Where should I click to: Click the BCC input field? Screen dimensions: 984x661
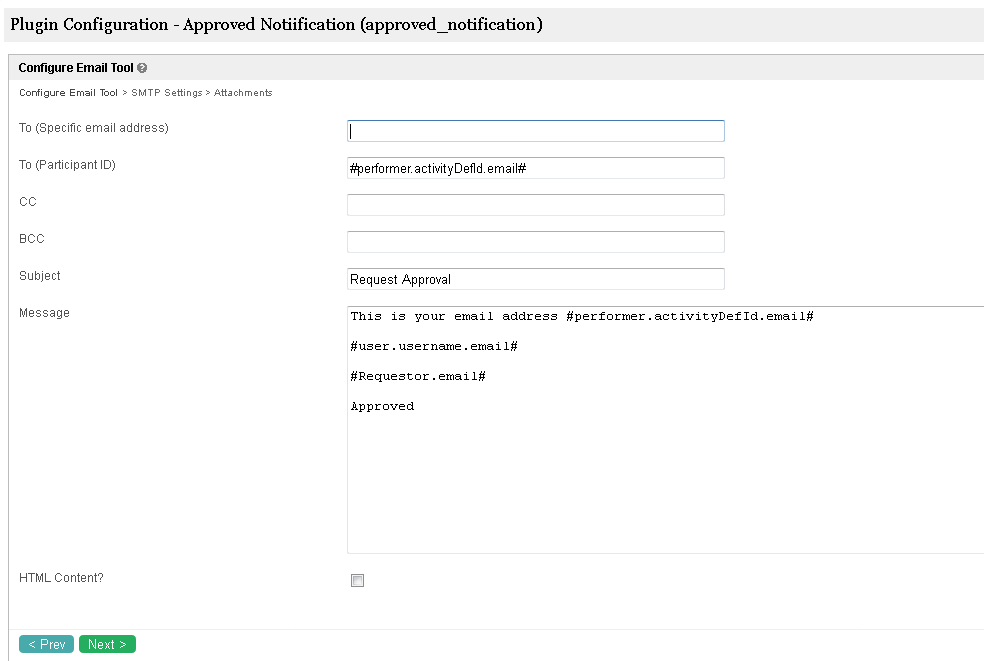535,242
